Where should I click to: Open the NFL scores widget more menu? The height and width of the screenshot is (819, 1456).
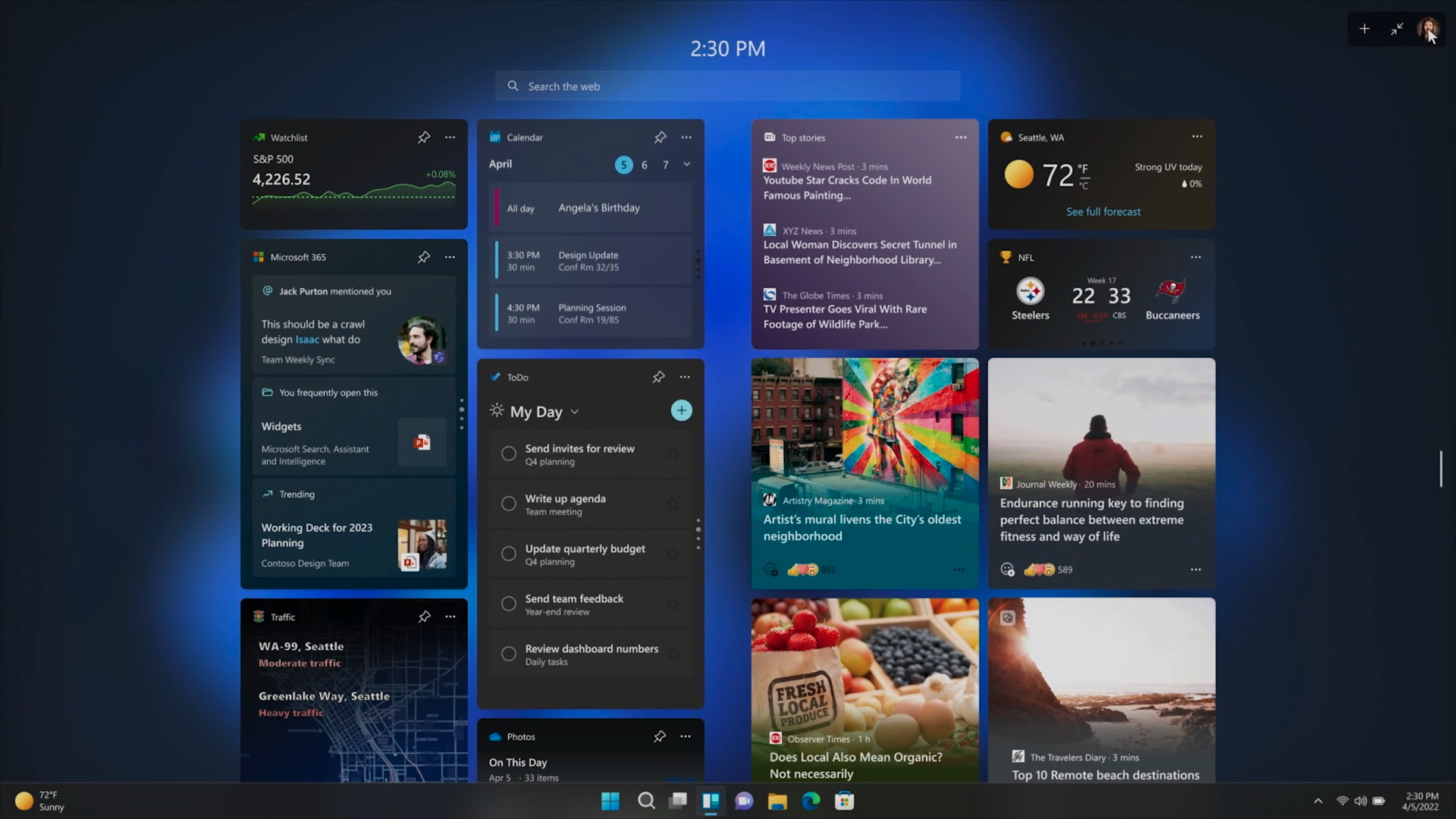pyautogui.click(x=1196, y=256)
